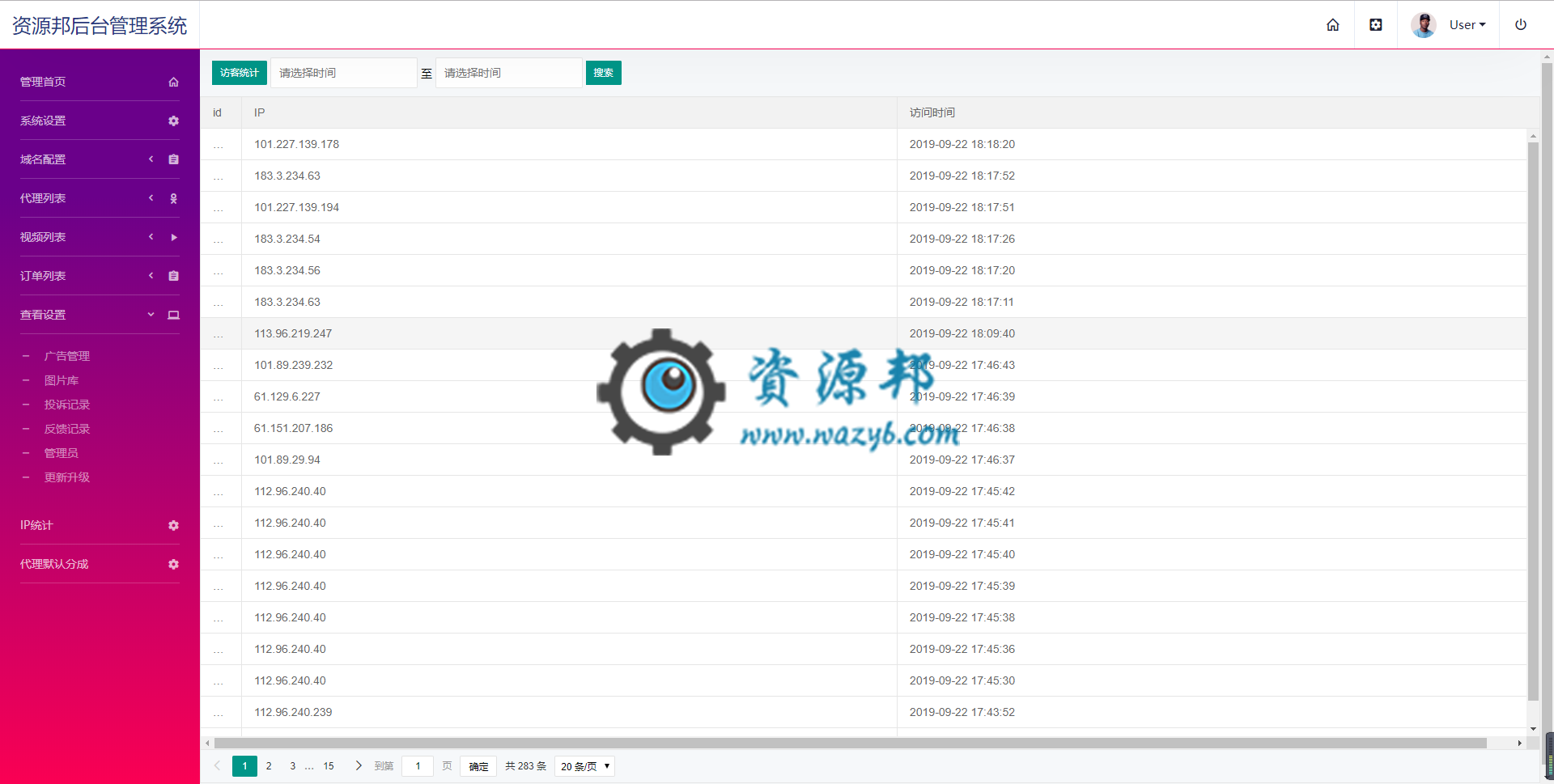Expand the 订单列表 submenu chevron
The image size is (1554, 784).
151,276
